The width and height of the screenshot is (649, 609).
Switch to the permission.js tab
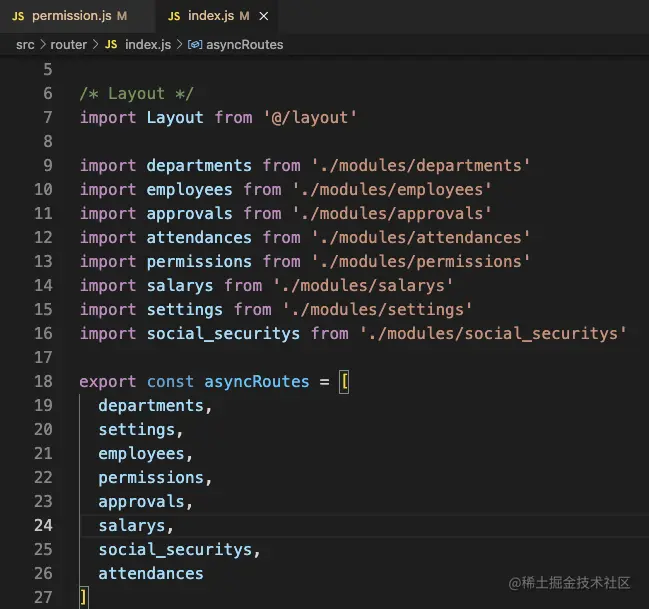point(77,16)
